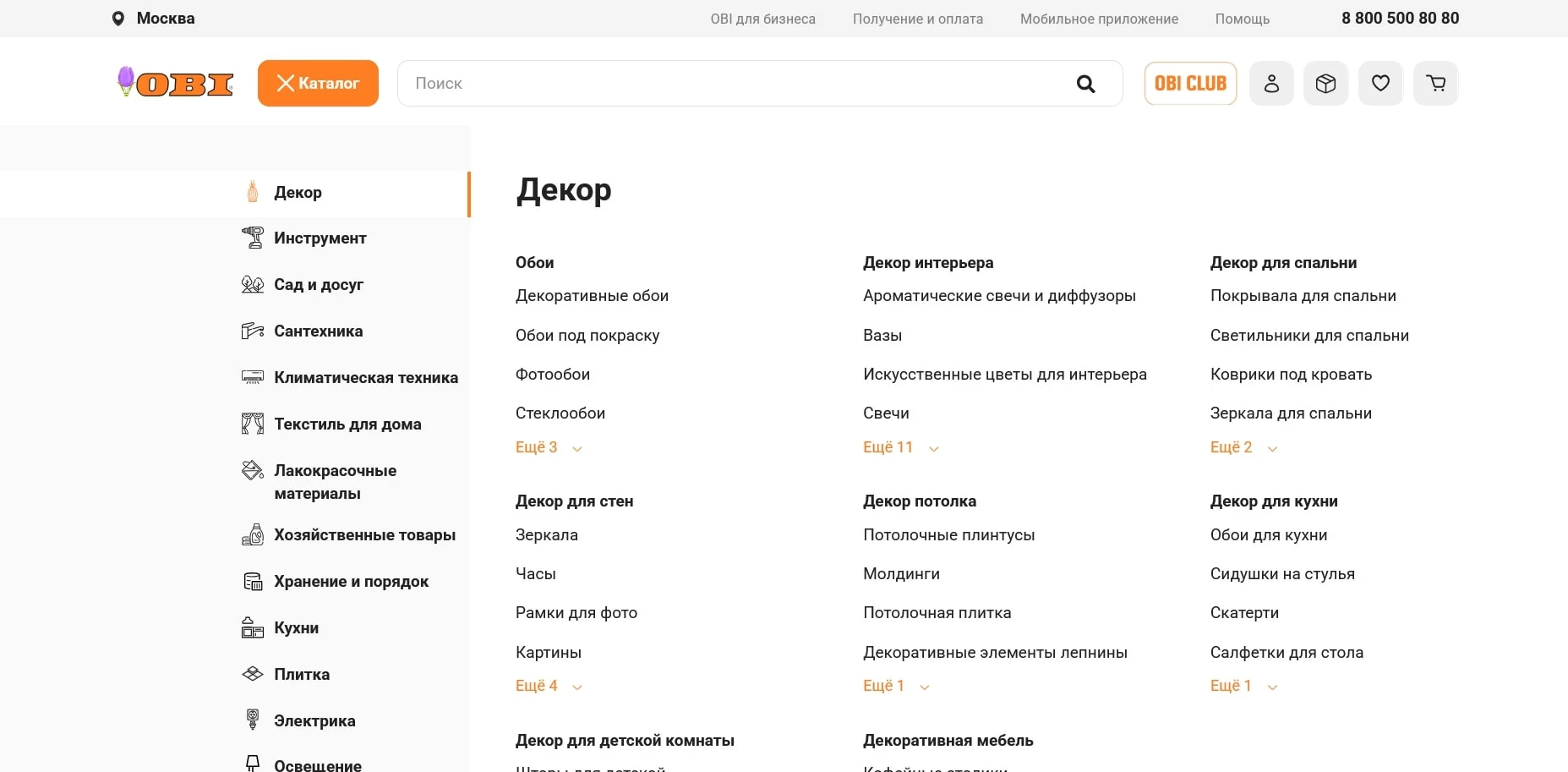The height and width of the screenshot is (772, 1568).
Task: Click the OBI logo
Action: pyautogui.click(x=176, y=83)
